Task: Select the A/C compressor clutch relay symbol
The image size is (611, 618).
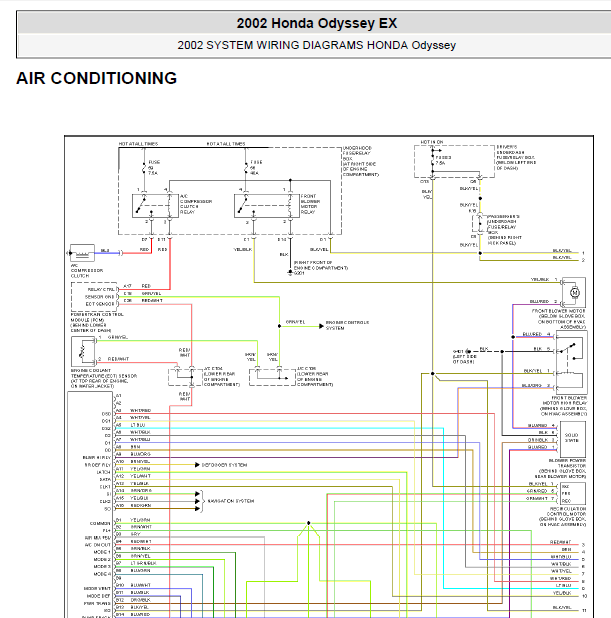Action: coord(155,206)
